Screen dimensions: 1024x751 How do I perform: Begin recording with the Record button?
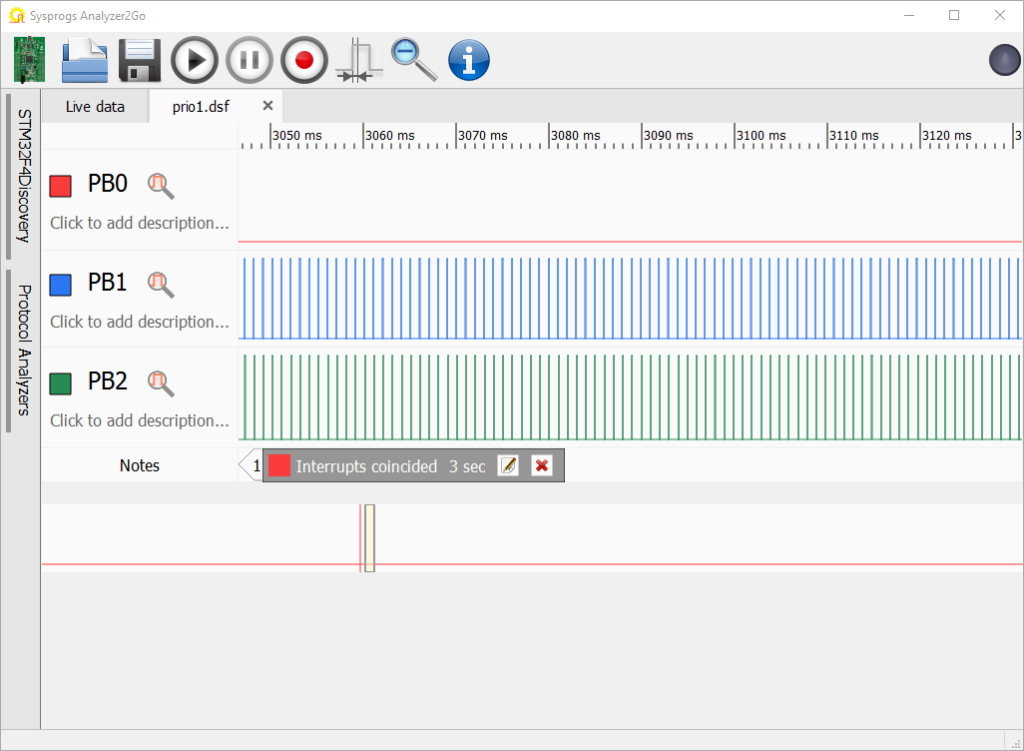click(303, 60)
